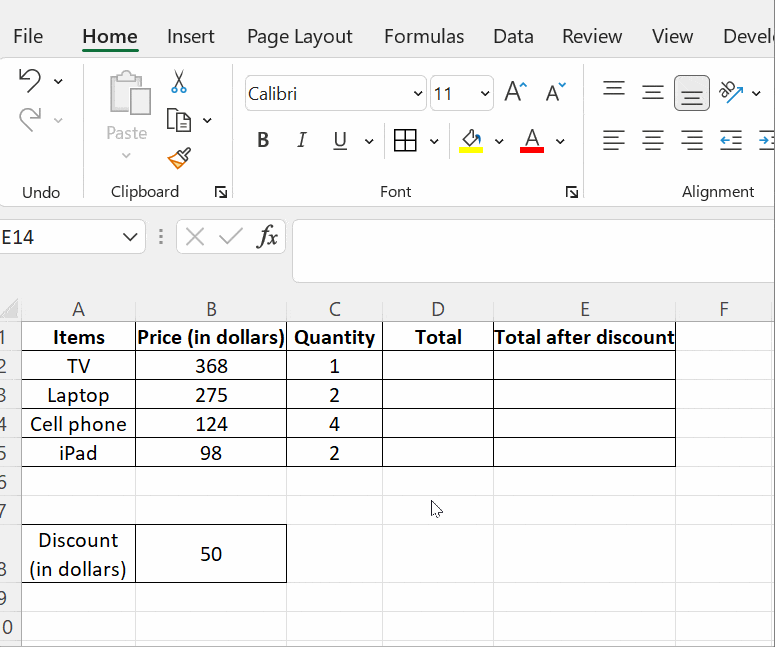
Task: Expand the Name Box dropdown
Action: 130,237
